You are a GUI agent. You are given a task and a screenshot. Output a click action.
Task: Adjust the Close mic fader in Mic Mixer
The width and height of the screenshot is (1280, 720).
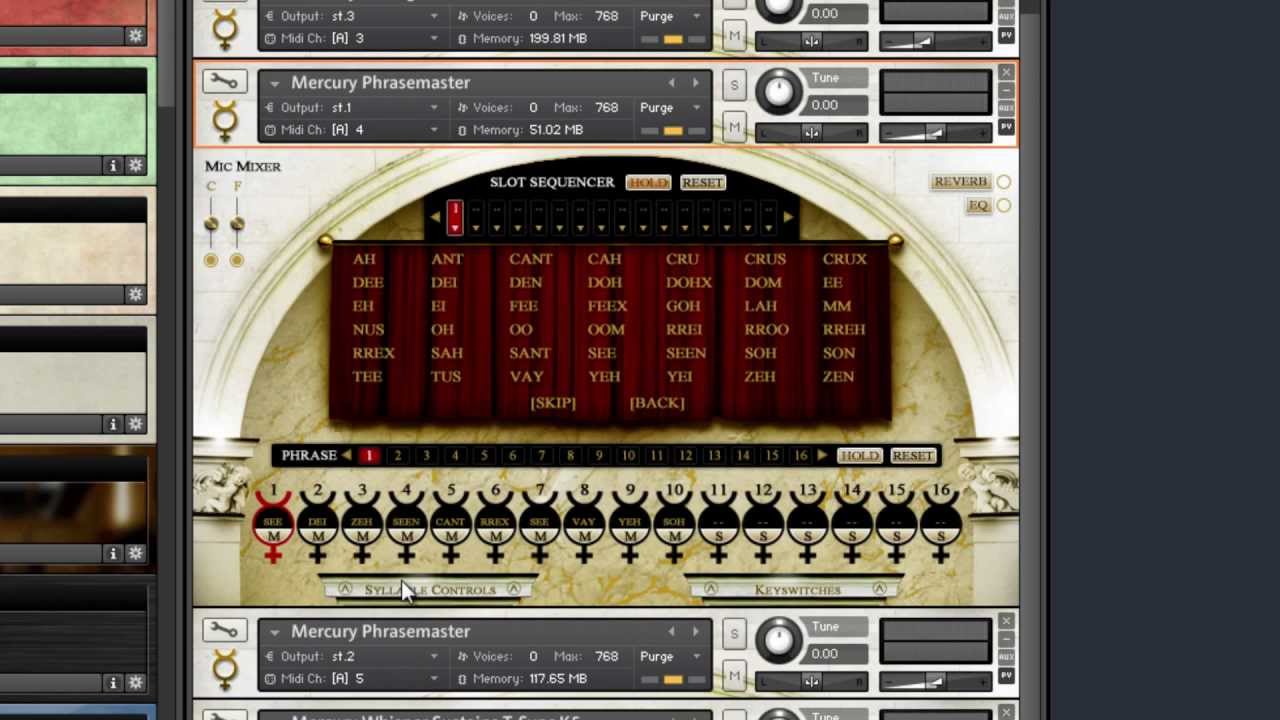pyautogui.click(x=211, y=225)
